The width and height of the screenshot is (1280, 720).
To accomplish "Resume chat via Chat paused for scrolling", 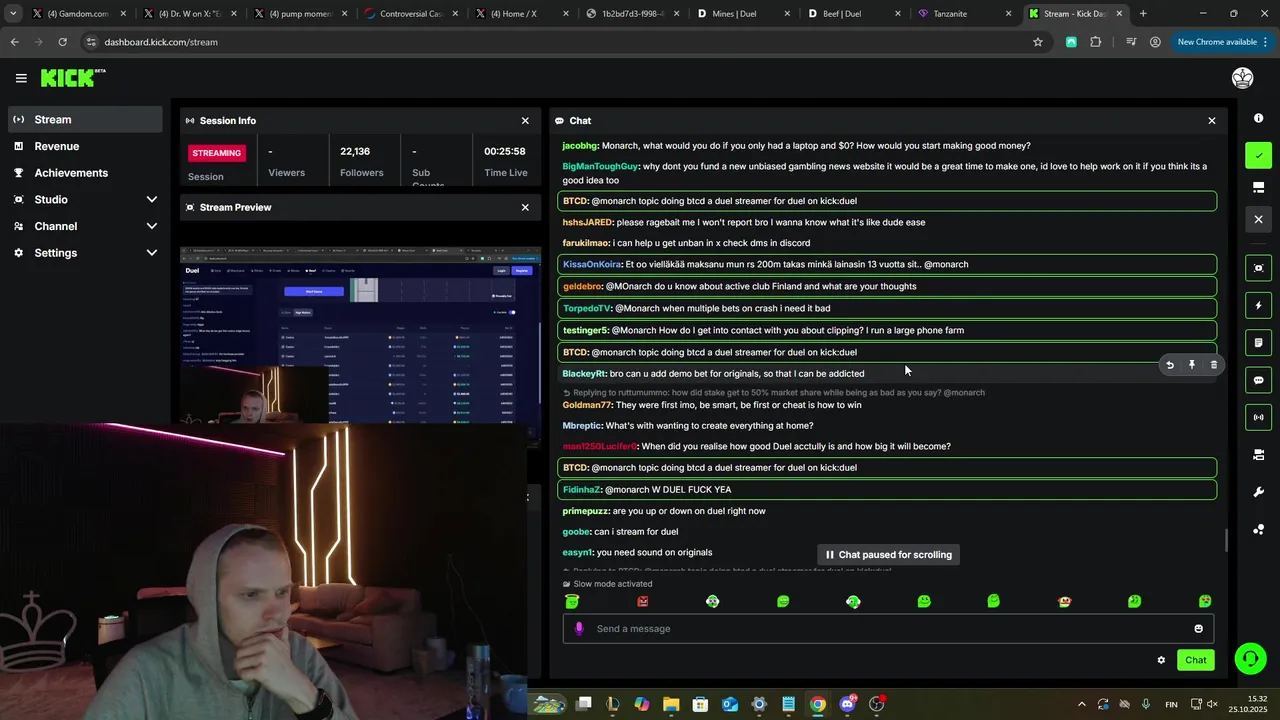I will click(x=889, y=554).
